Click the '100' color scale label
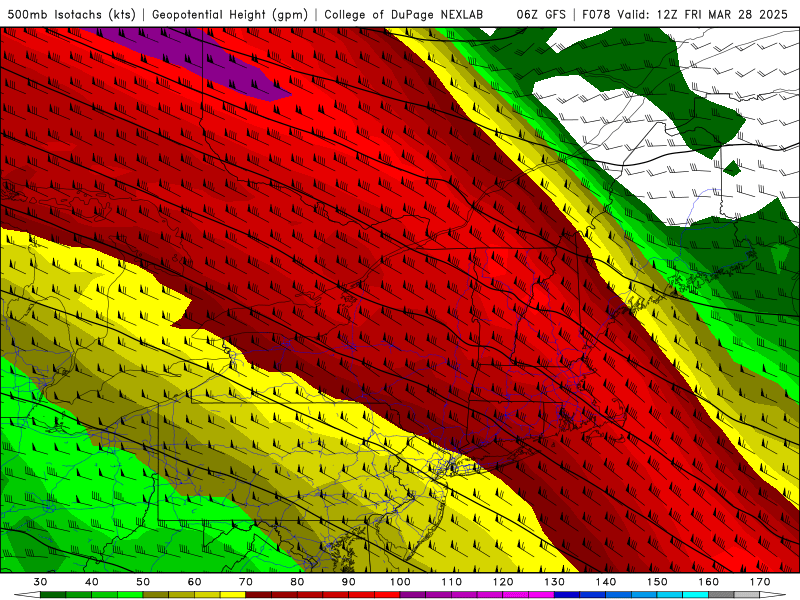 pyautogui.click(x=401, y=582)
